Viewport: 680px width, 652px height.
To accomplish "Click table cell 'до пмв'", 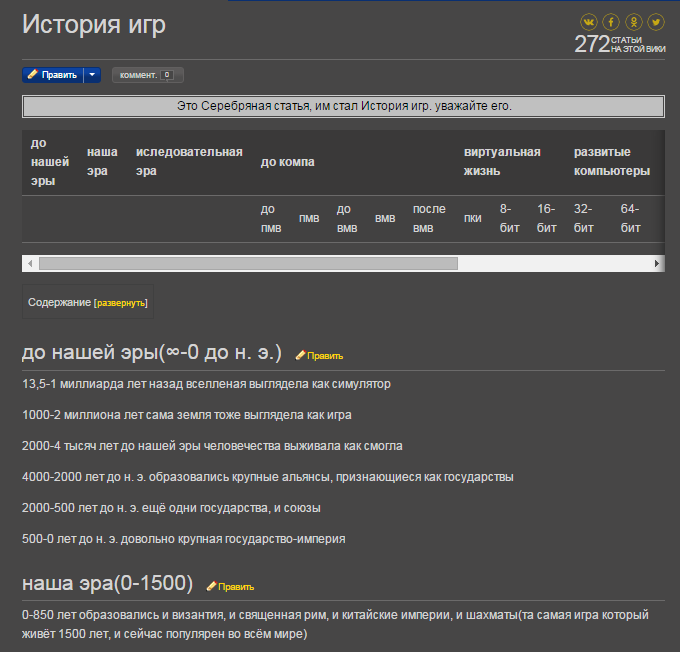I will point(271,219).
